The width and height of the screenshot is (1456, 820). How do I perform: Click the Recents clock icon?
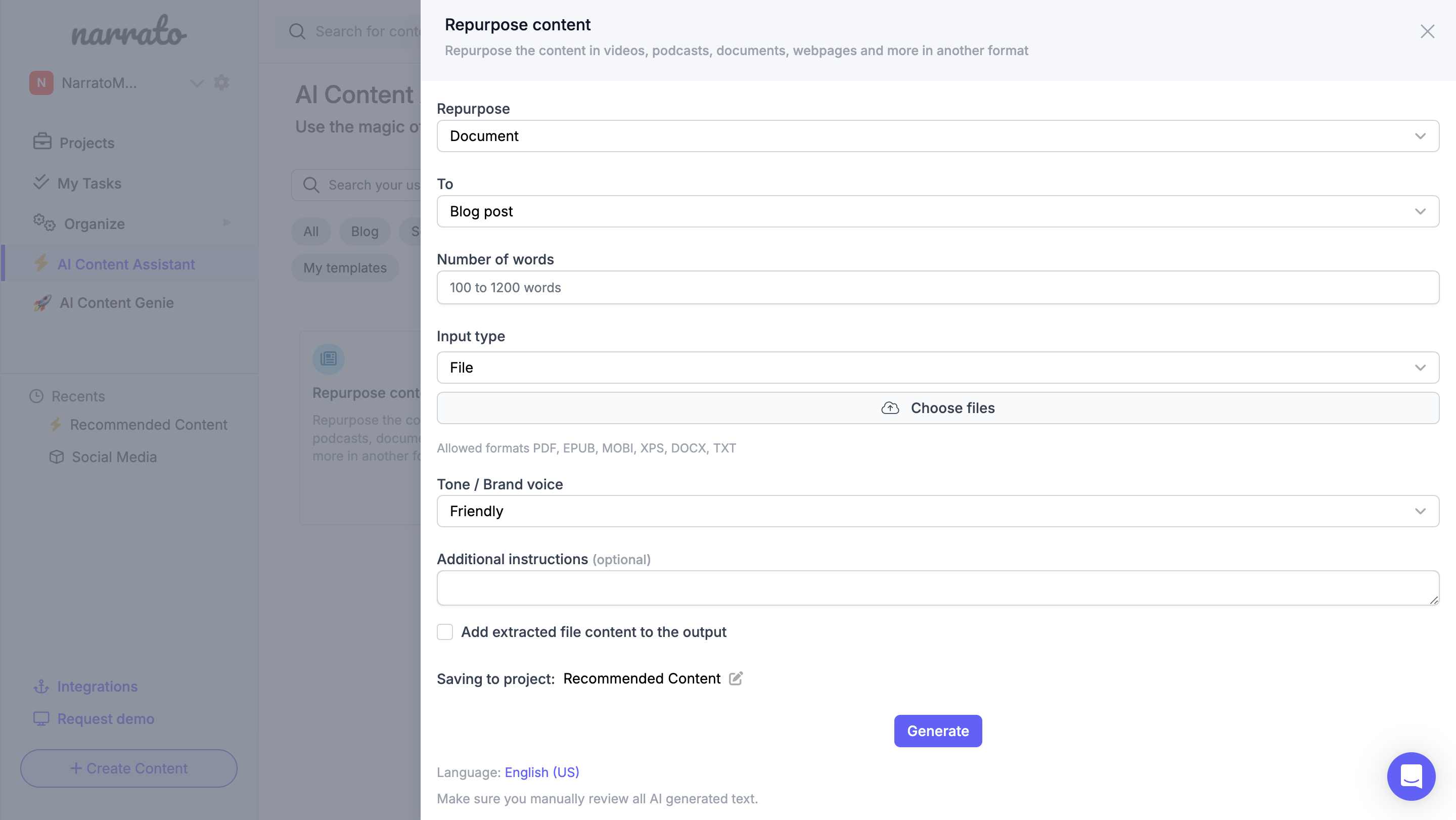click(x=36, y=396)
